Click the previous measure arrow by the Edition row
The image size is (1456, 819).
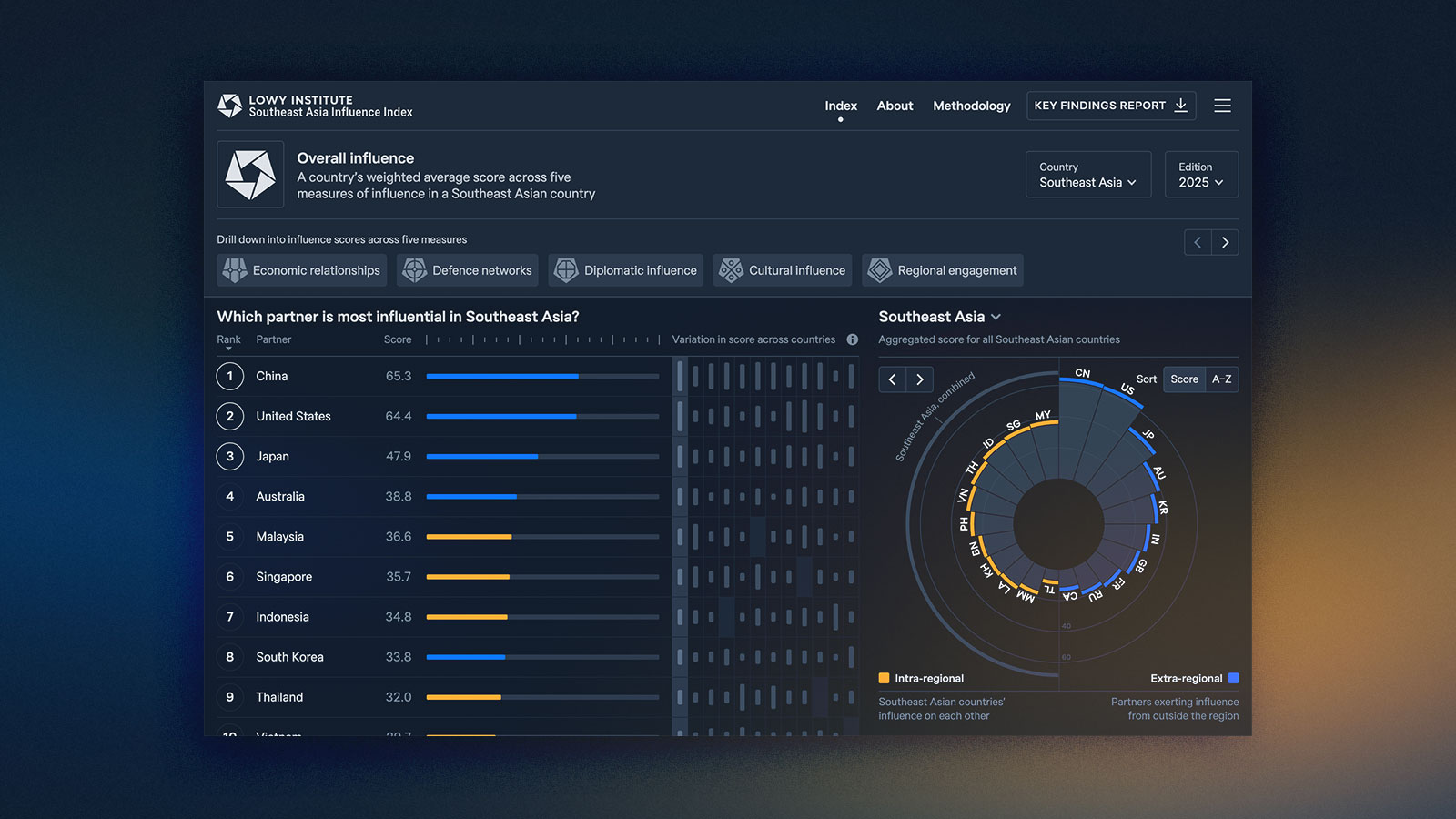(x=1198, y=242)
